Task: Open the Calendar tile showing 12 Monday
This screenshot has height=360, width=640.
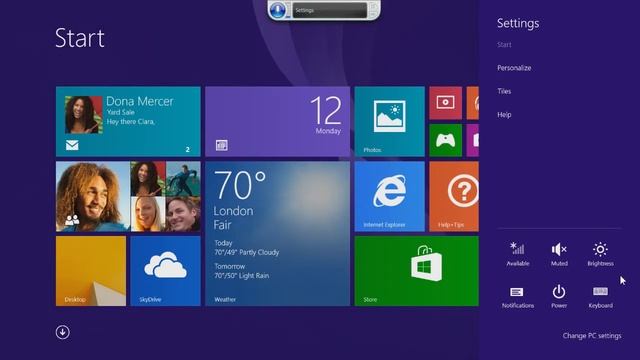Action: [x=278, y=121]
